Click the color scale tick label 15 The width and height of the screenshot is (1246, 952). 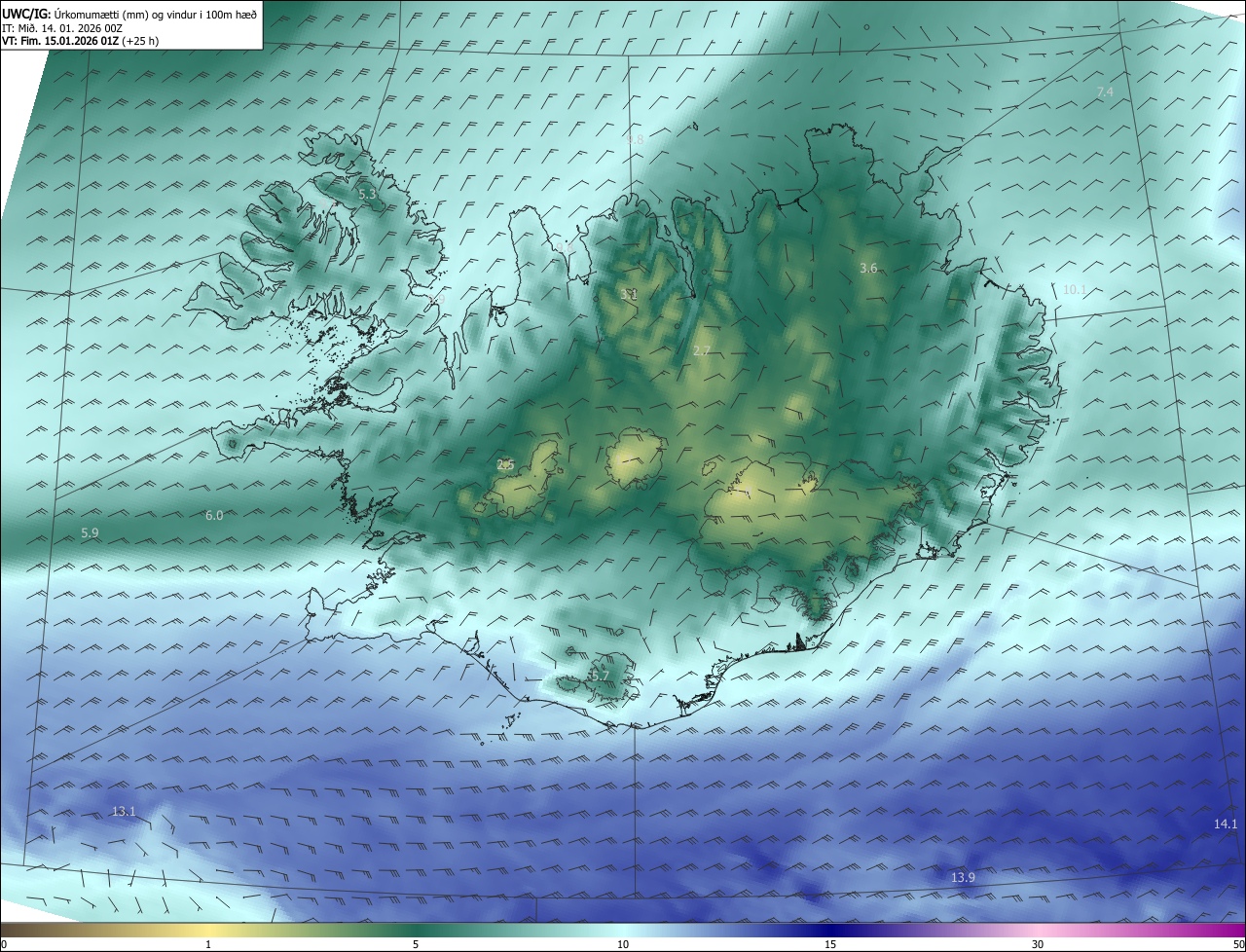coord(830,944)
